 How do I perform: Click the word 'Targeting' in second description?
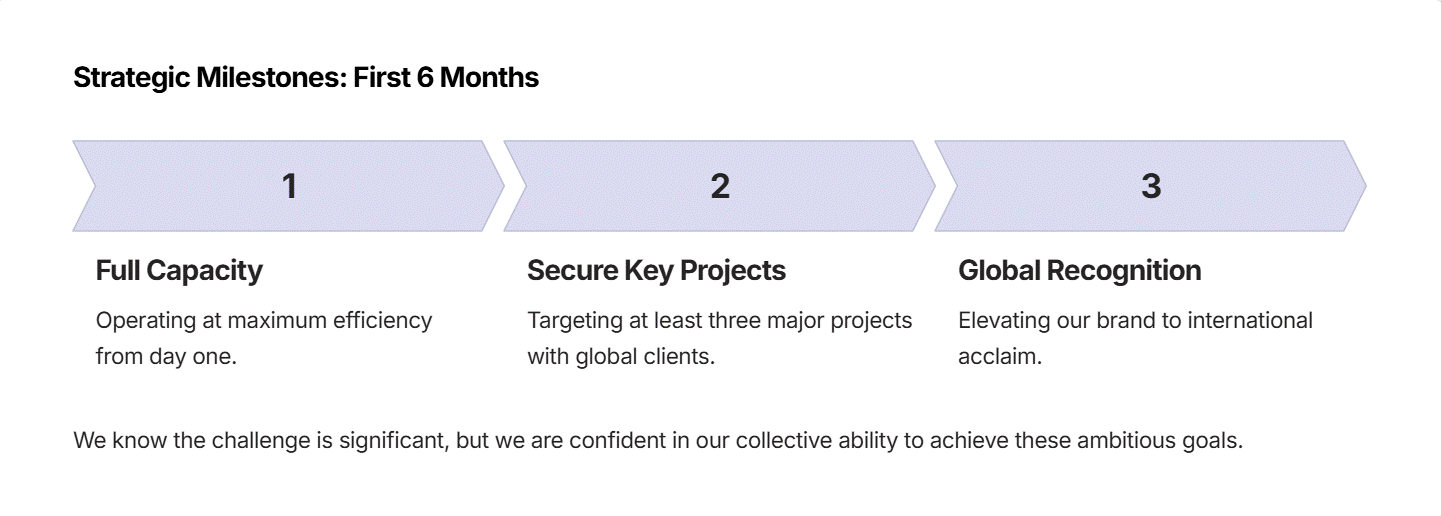(572, 320)
